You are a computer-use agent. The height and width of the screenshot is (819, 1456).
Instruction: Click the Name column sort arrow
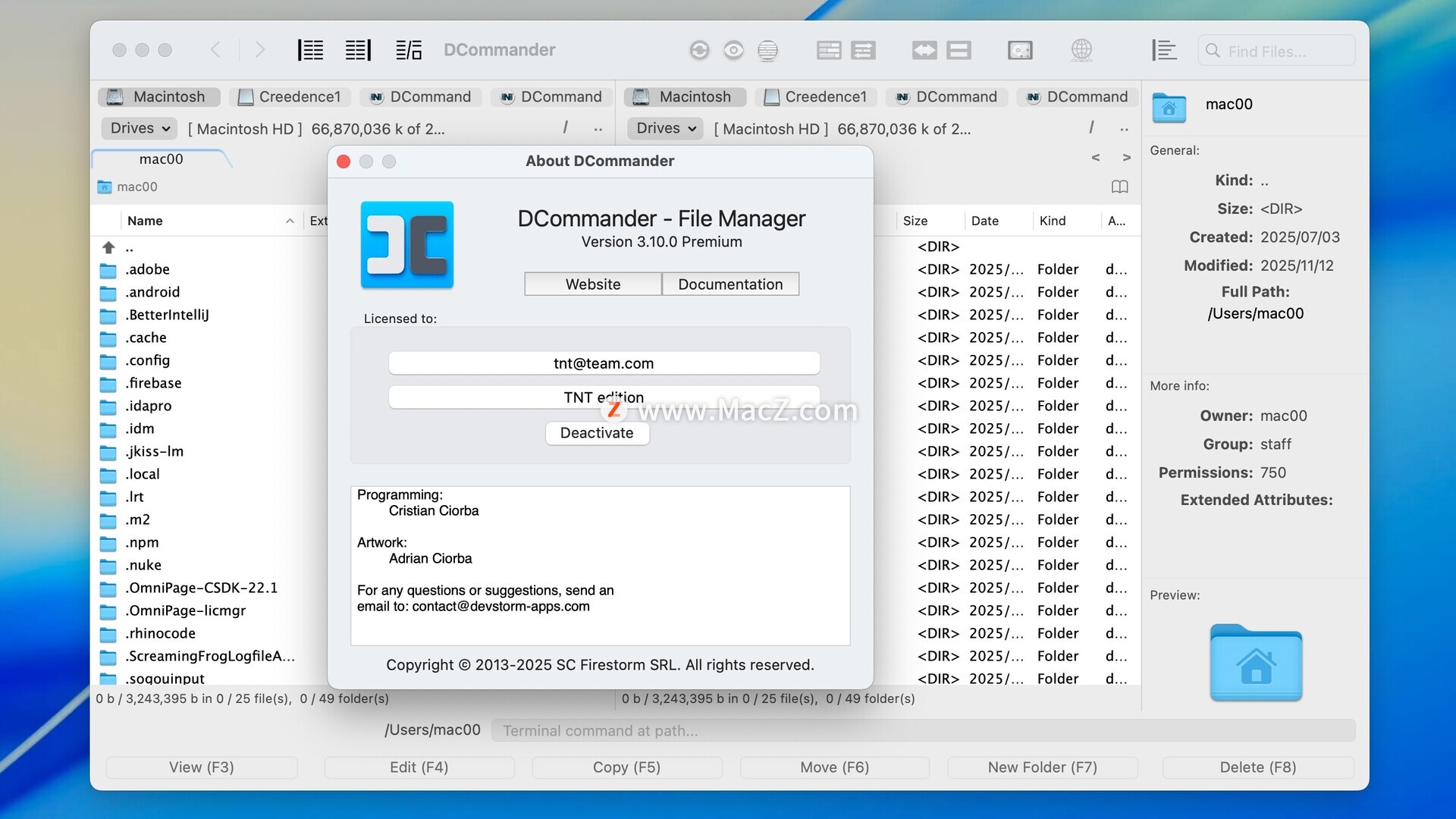290,221
